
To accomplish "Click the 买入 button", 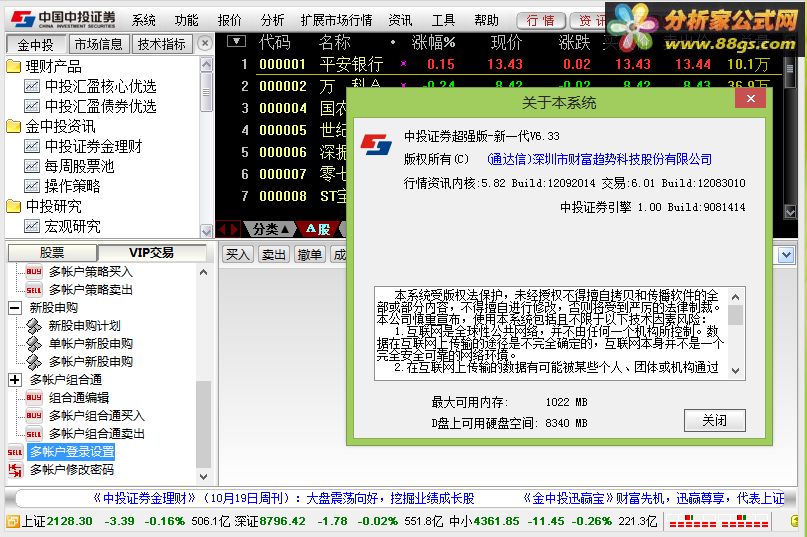I will click(x=237, y=254).
